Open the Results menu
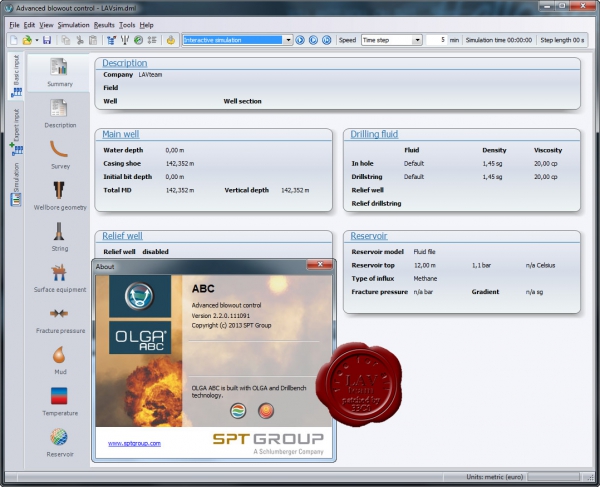Screen dimensions: 600x487 pos(104,25)
